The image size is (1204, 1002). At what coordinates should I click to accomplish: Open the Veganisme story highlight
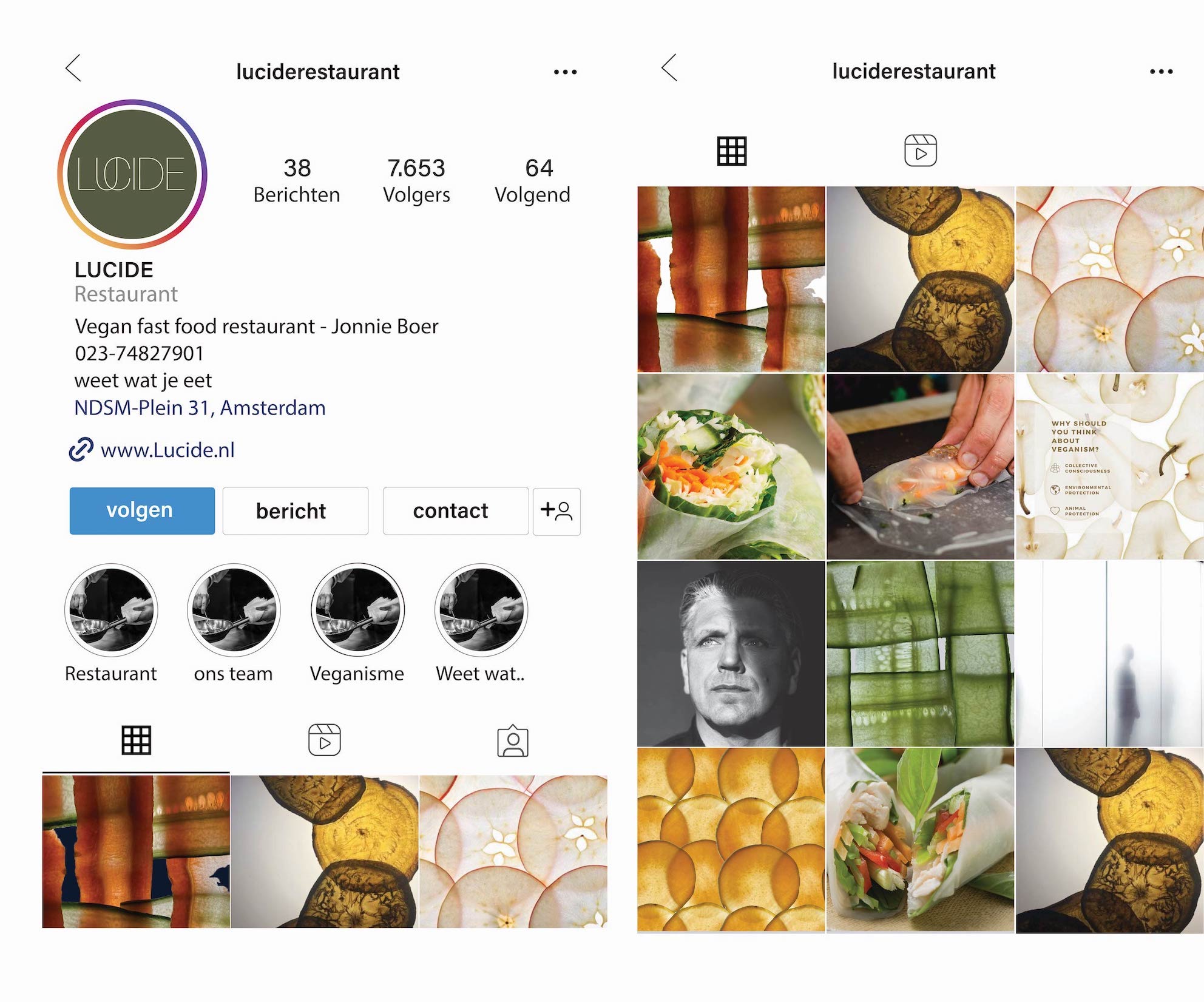point(358,610)
